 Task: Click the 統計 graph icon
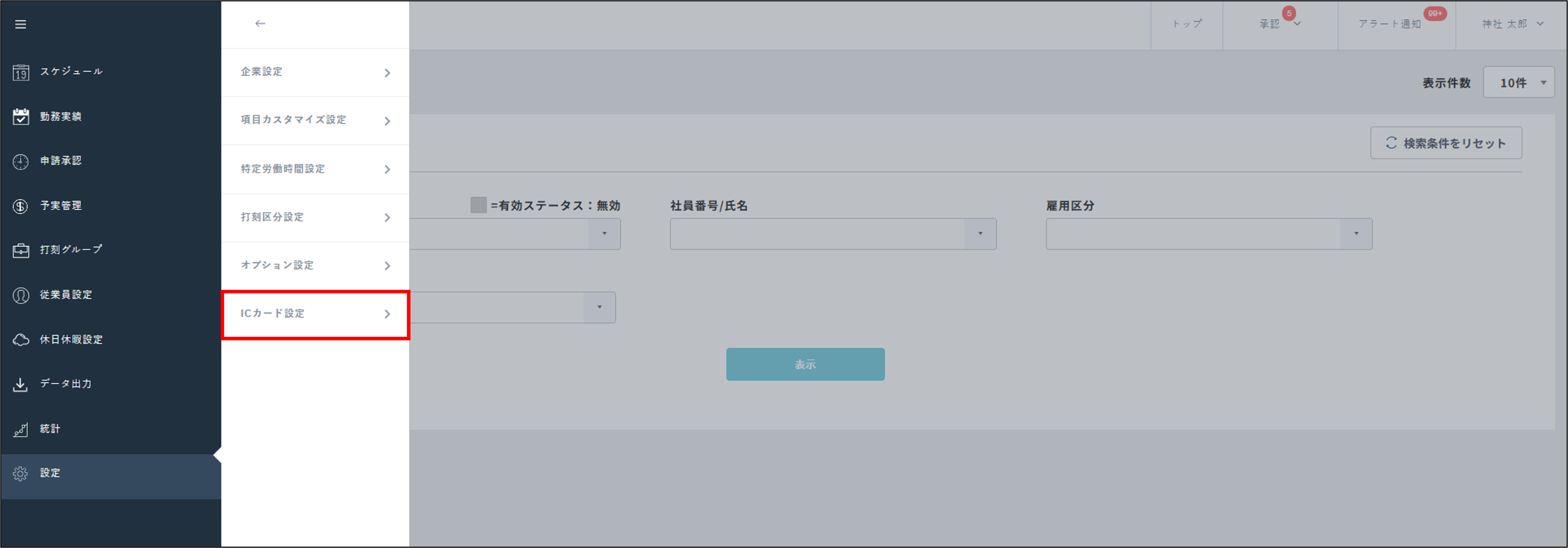point(20,428)
